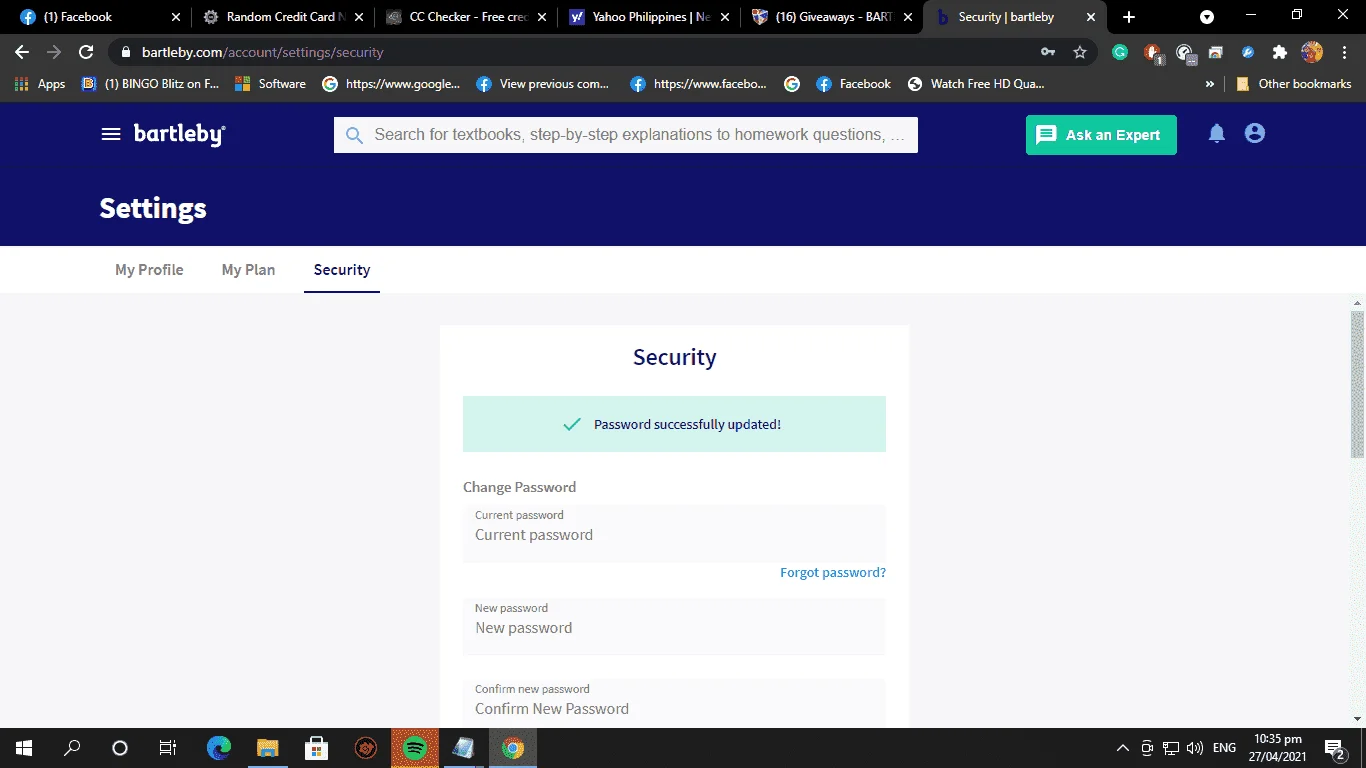Open the Watch Free HD Qua... bookmark

[976, 84]
